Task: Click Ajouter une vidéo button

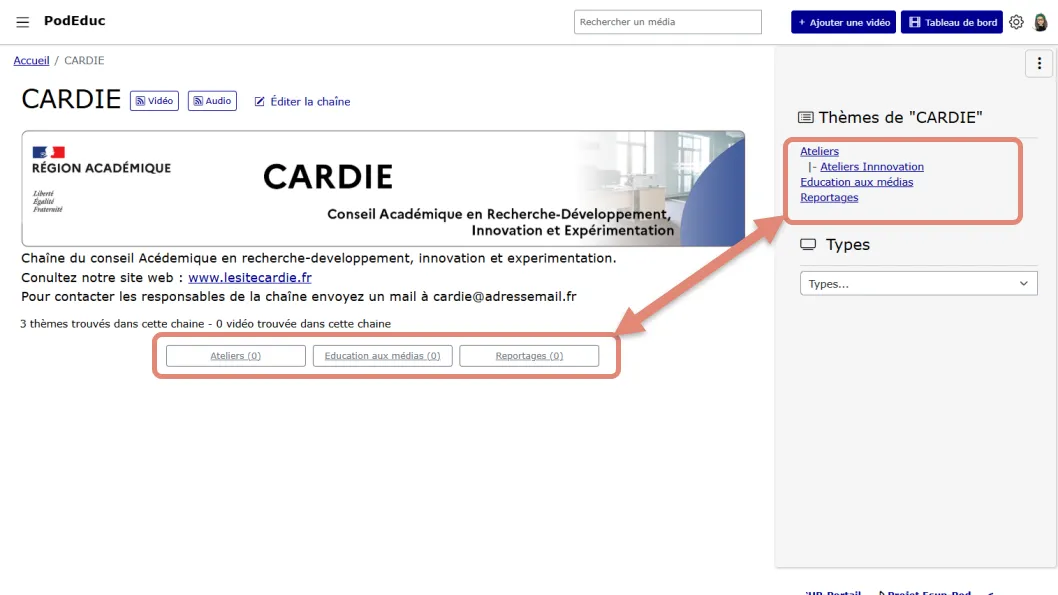Action: 843,22
